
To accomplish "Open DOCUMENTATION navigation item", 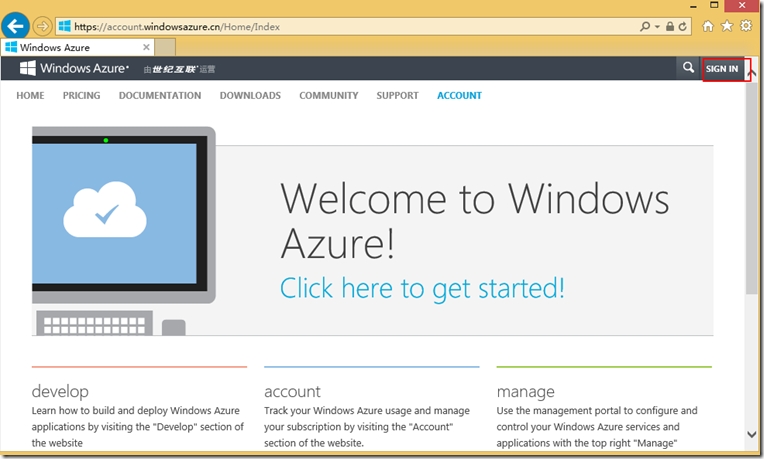I will 160,96.
